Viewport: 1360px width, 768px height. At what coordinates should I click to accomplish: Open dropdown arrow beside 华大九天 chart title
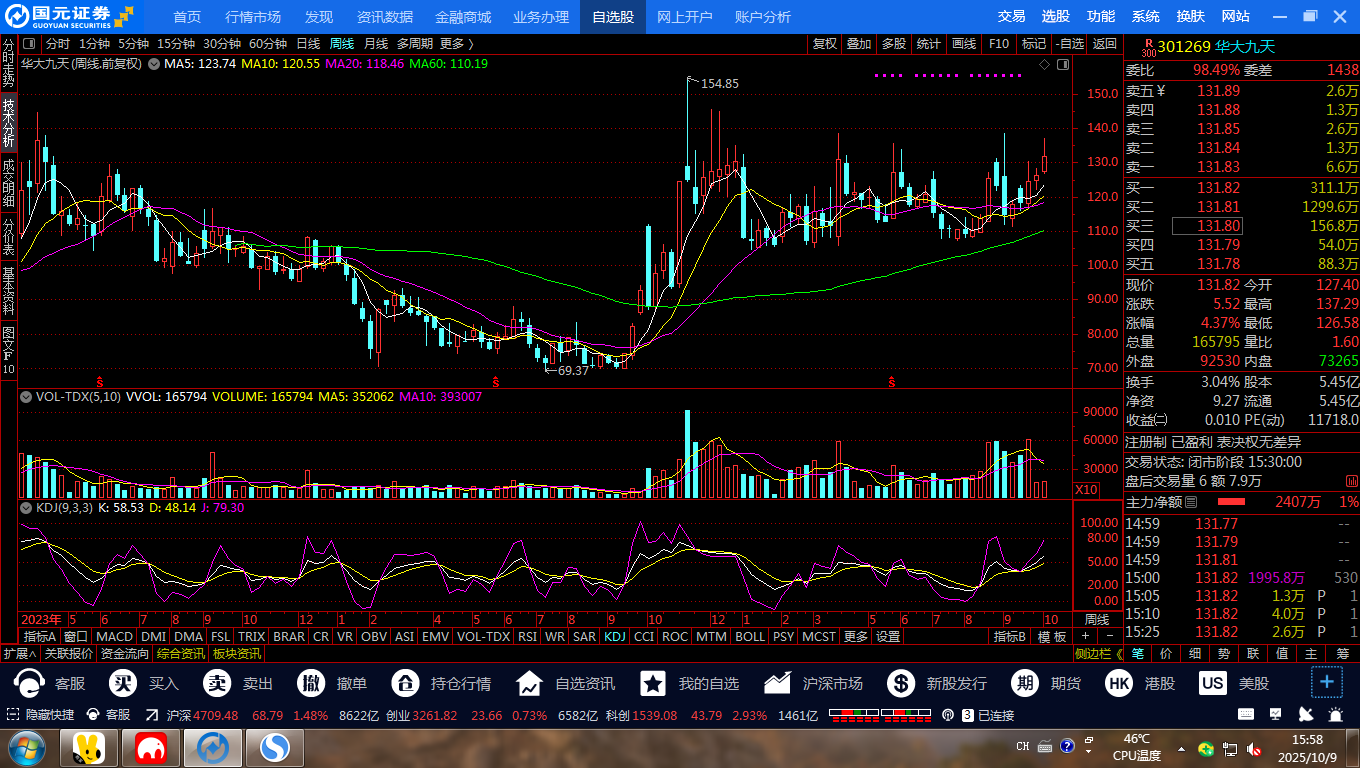pos(154,64)
